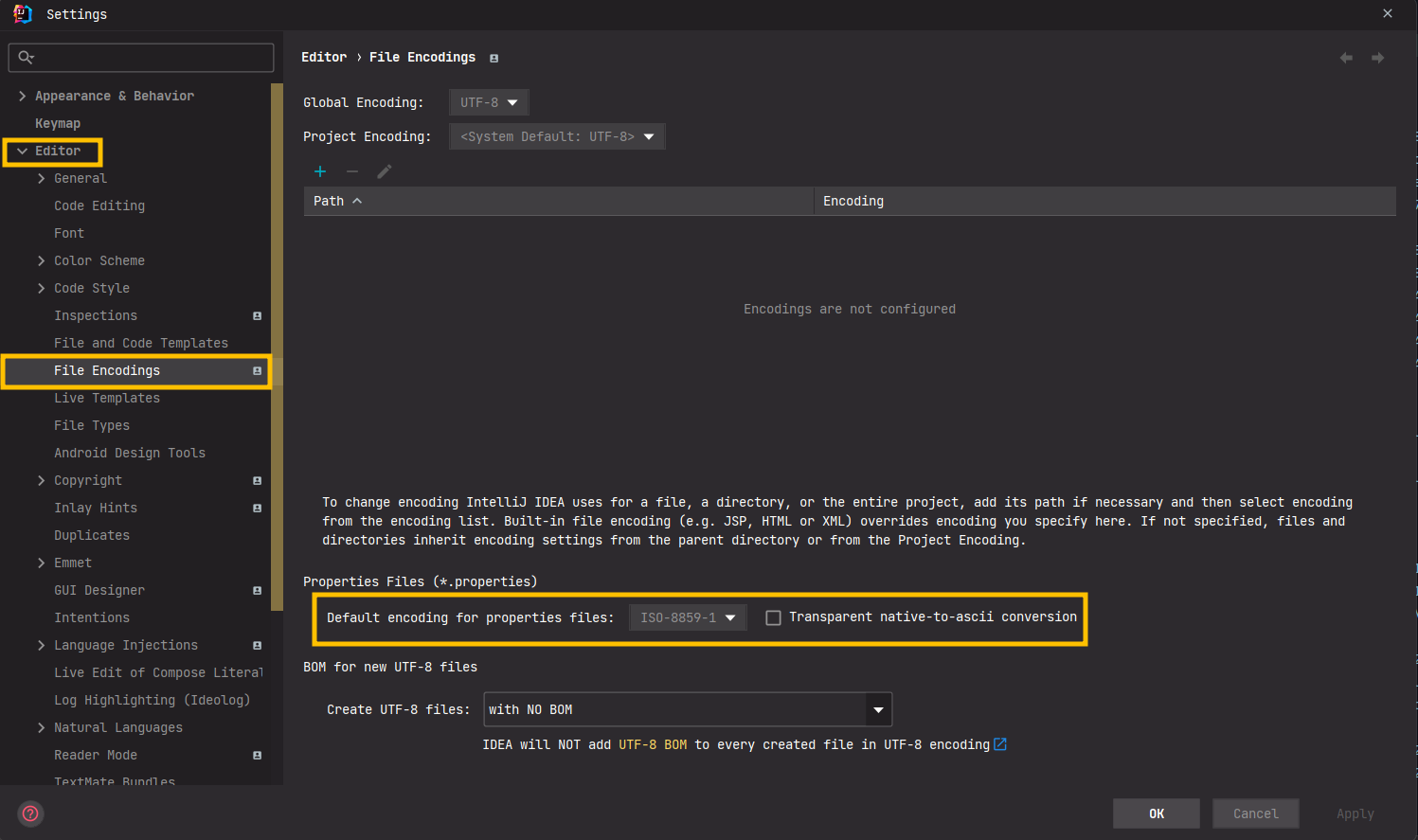Expand the Copyright node chevron
The width and height of the screenshot is (1418, 840).
pos(41,480)
